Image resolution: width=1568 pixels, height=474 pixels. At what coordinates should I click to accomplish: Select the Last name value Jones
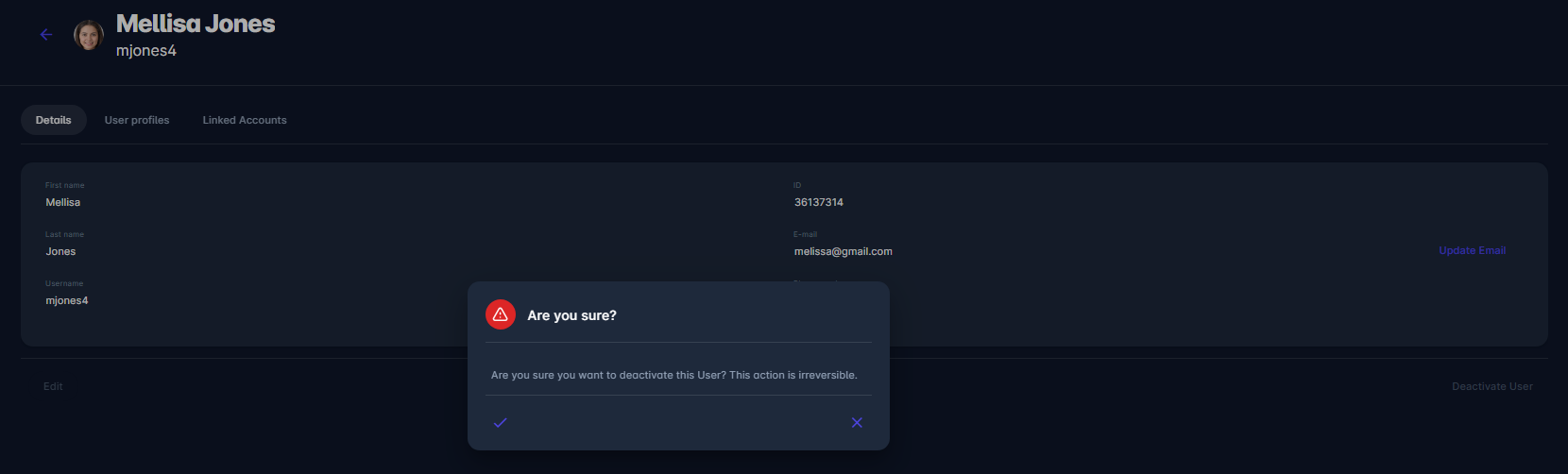click(60, 251)
